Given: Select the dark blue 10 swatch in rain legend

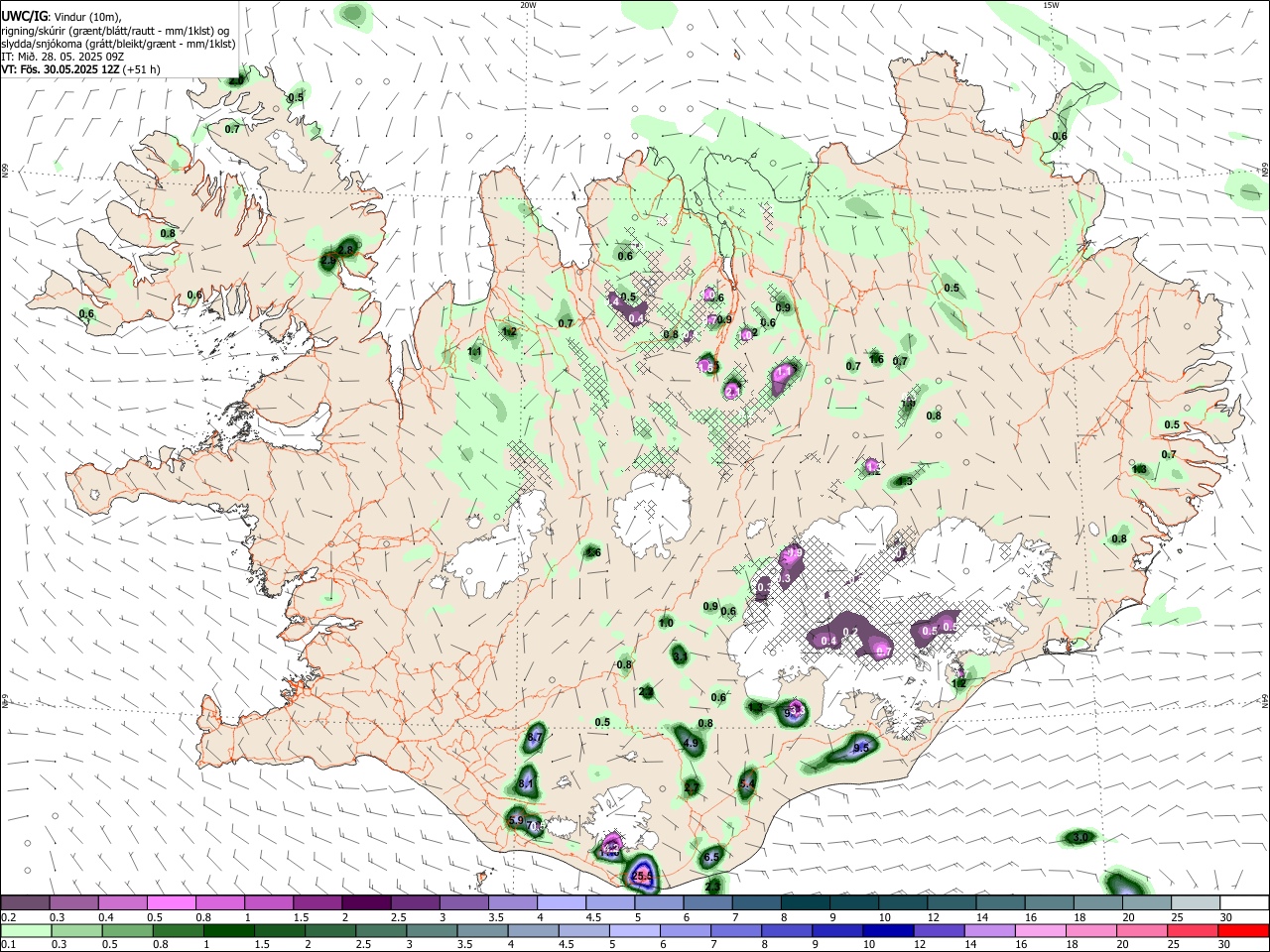Looking at the screenshot, I should pyautogui.click(x=886, y=931).
